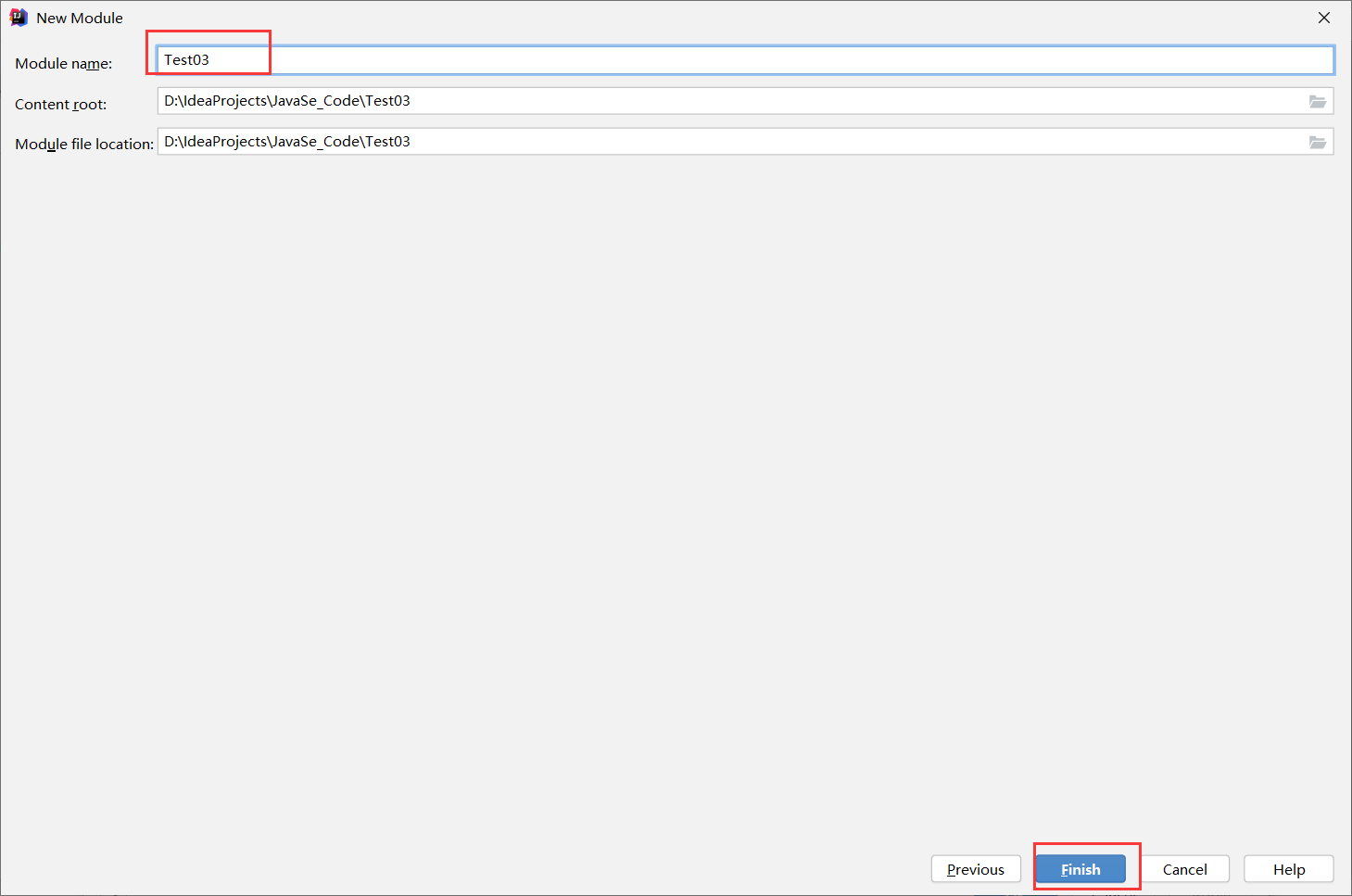Go back with the Previous button

pyautogui.click(x=976, y=869)
